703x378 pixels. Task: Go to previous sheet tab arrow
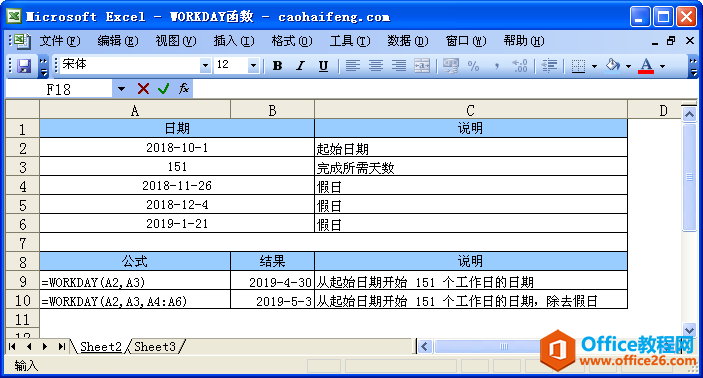point(29,347)
